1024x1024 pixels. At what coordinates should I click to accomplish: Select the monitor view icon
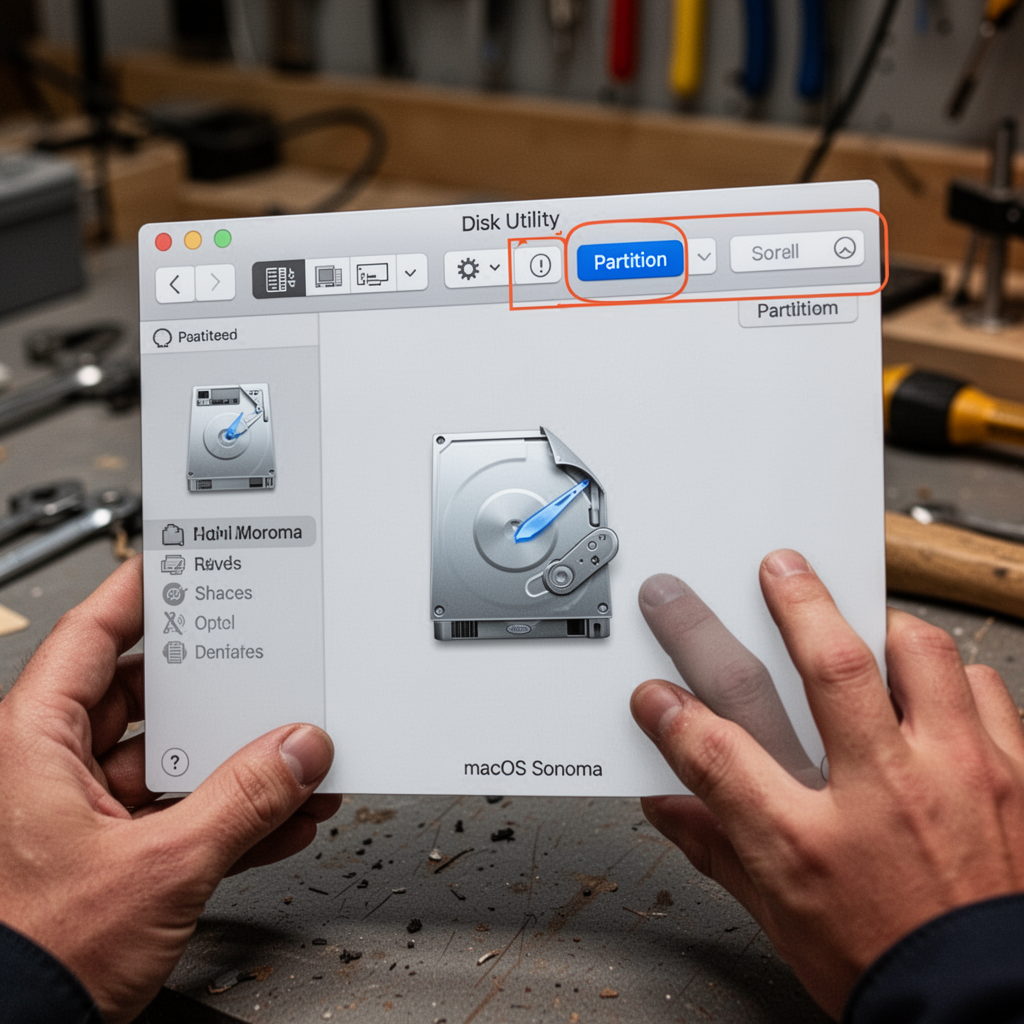tap(328, 275)
